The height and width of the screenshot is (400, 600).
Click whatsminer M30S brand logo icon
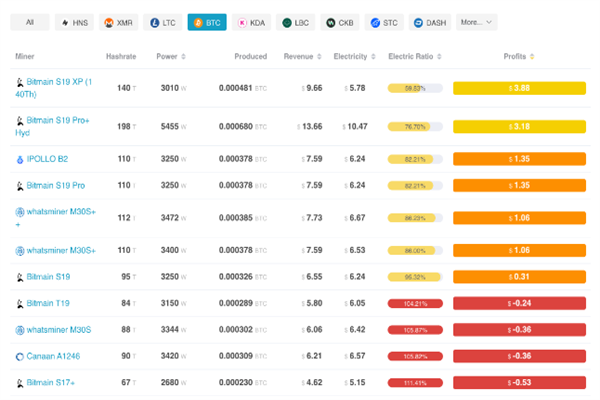pos(20,330)
